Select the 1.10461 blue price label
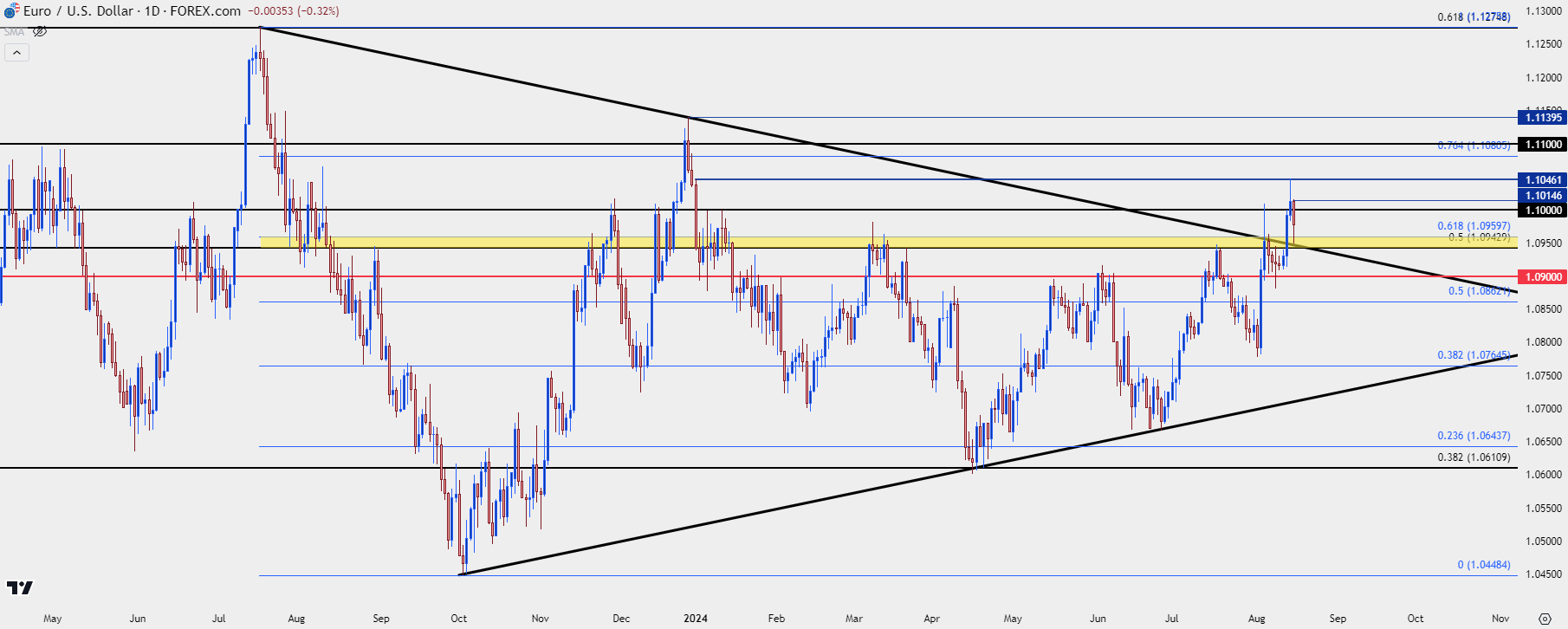The image size is (1568, 629). (1544, 180)
